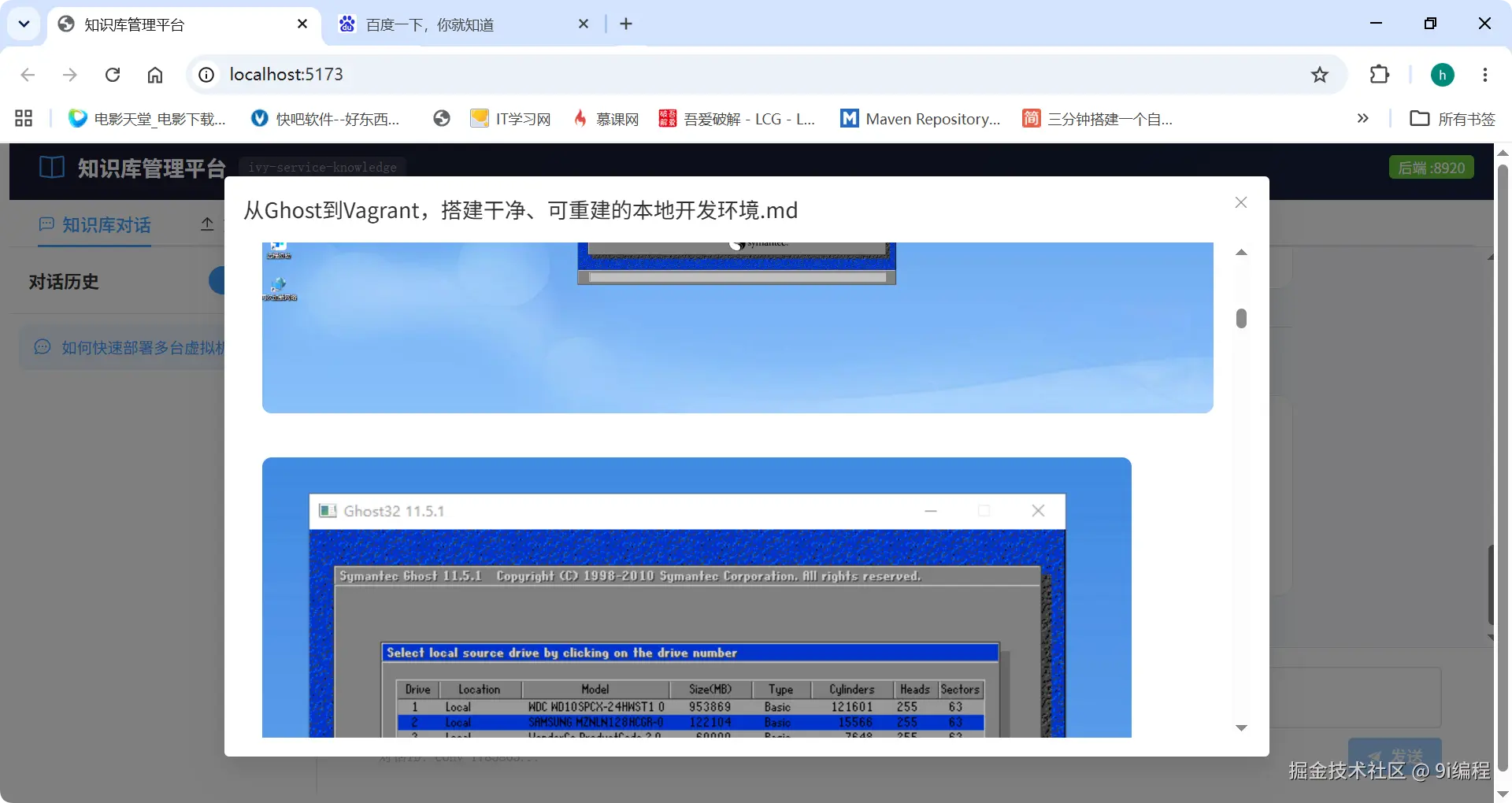Reload the current page
The width and height of the screenshot is (1512, 803).
pyautogui.click(x=113, y=75)
